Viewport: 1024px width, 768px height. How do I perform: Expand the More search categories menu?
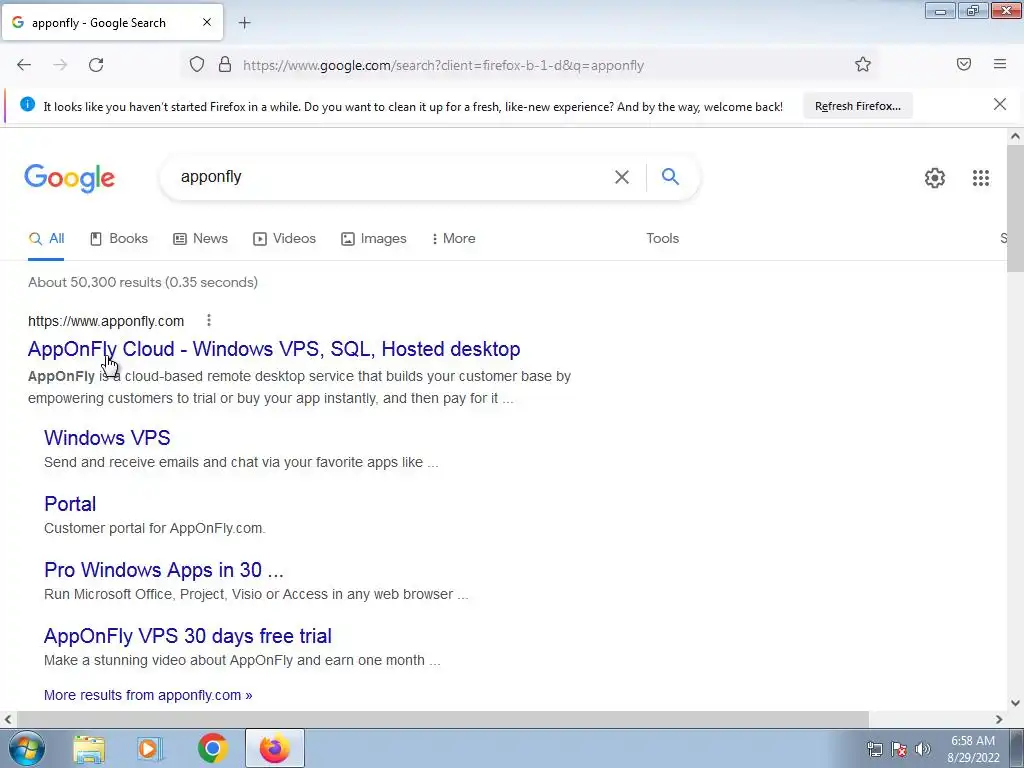tap(453, 238)
